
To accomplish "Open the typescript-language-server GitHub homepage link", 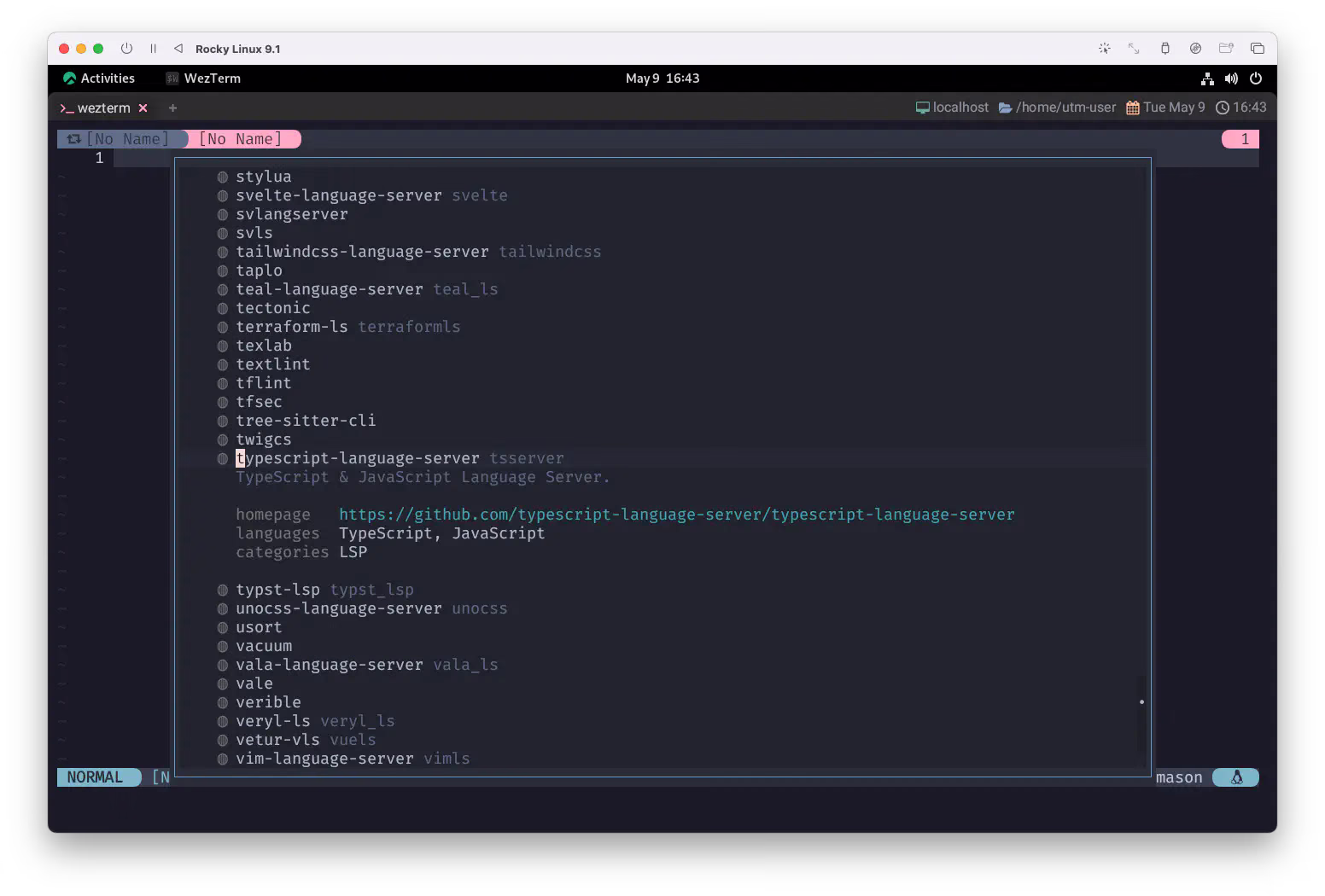I will (x=677, y=515).
